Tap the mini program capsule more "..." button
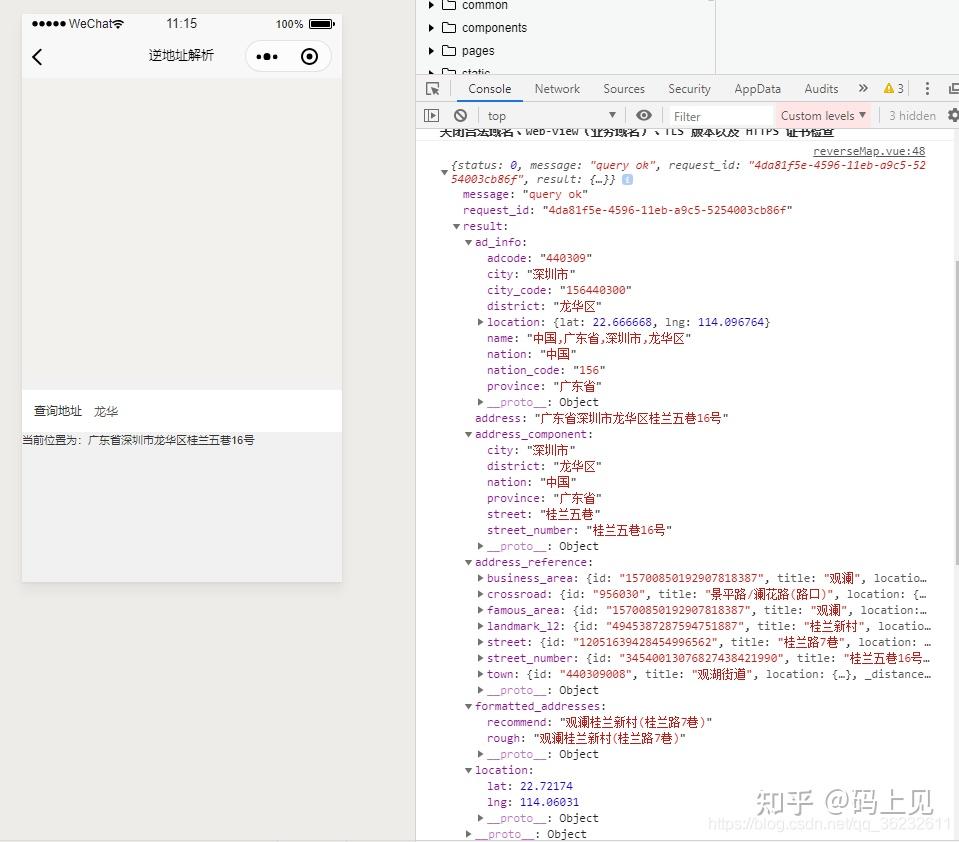The image size is (959, 842). click(x=266, y=57)
